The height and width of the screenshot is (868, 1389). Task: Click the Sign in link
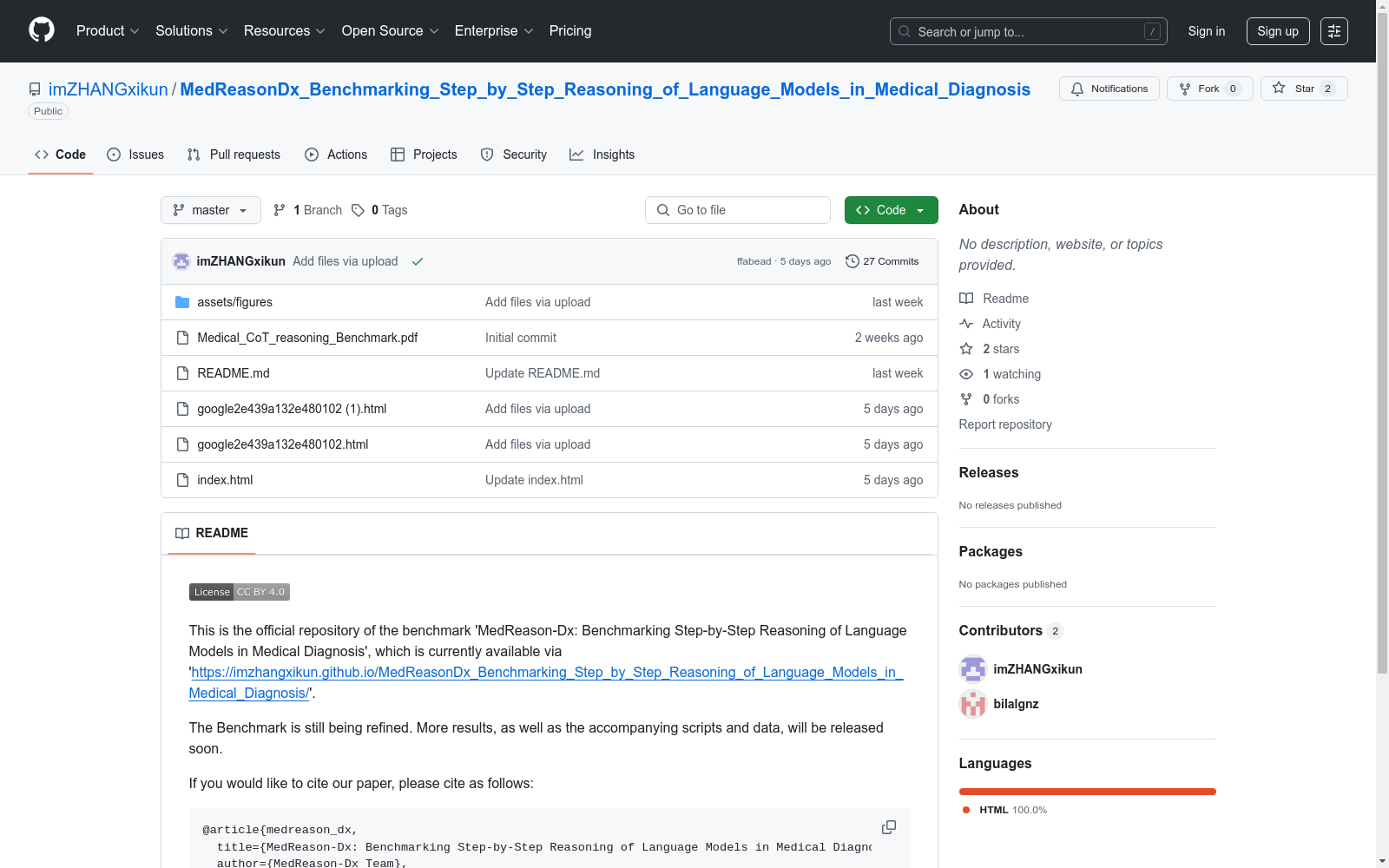(1207, 31)
